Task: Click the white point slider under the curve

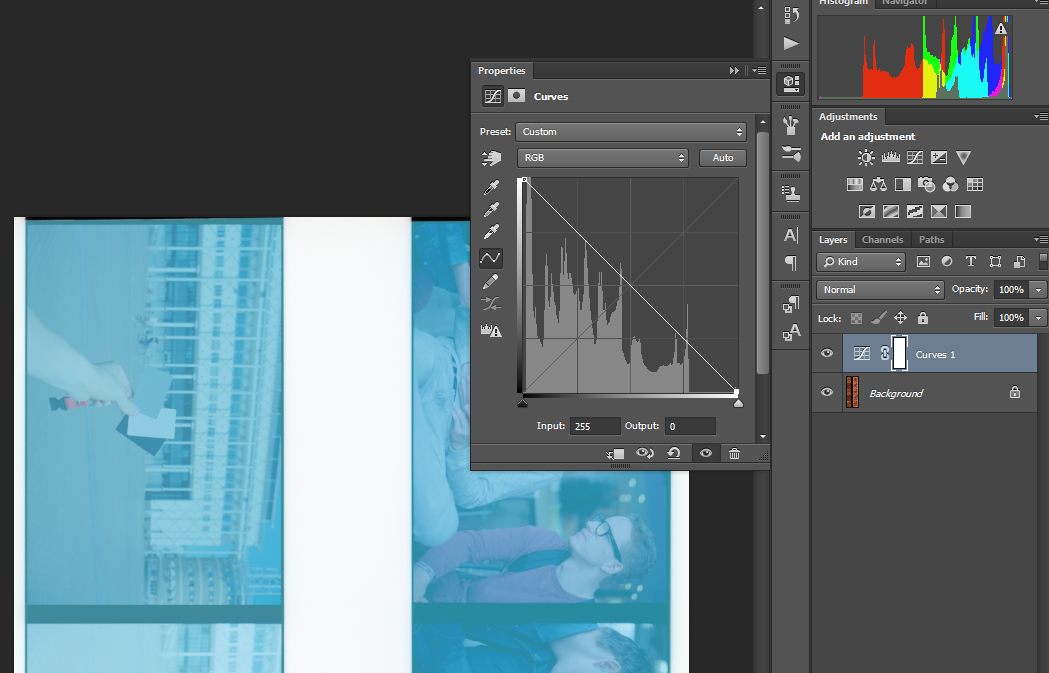Action: click(x=738, y=403)
